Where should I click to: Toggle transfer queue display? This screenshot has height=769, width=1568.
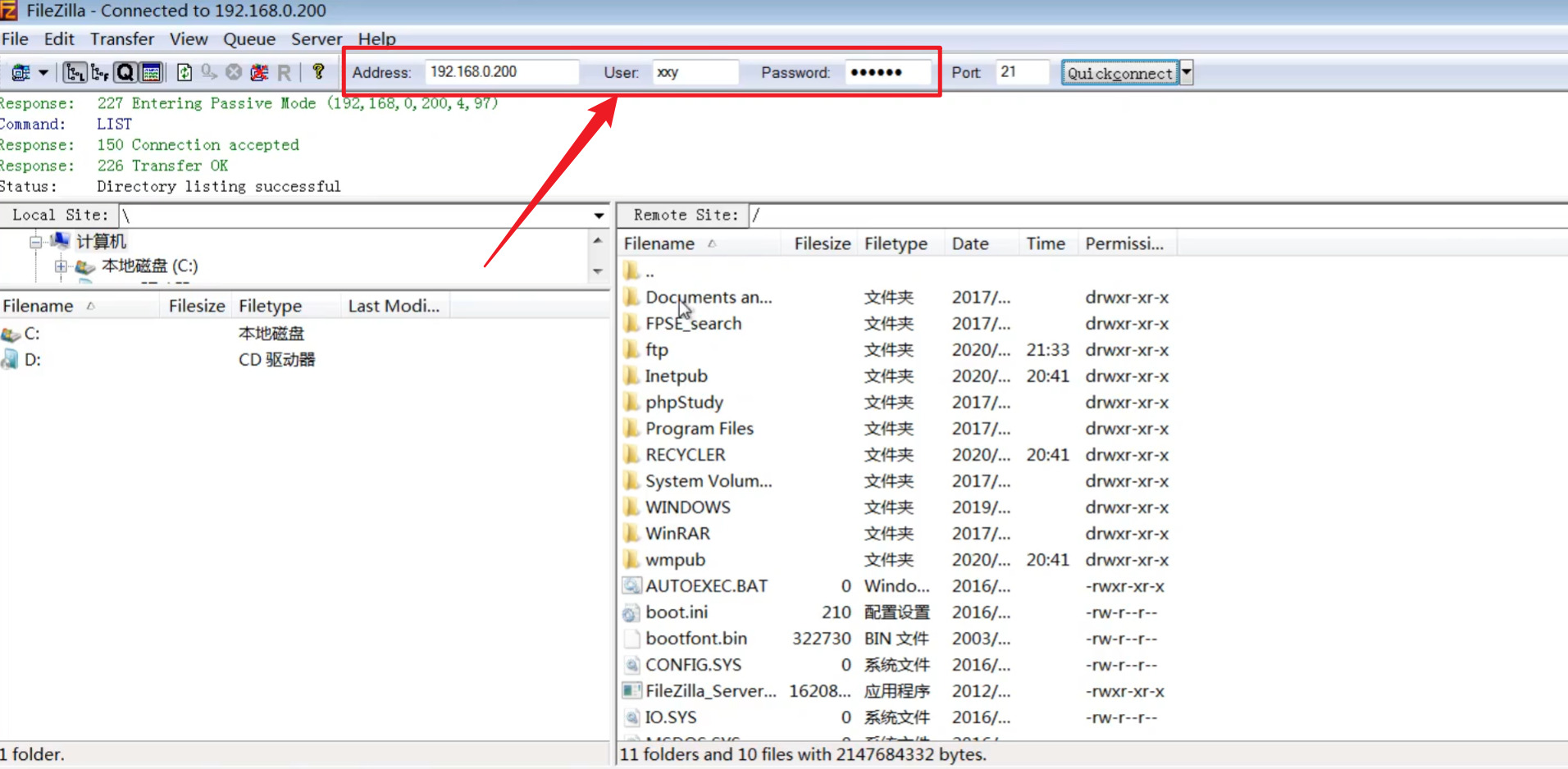(125, 73)
